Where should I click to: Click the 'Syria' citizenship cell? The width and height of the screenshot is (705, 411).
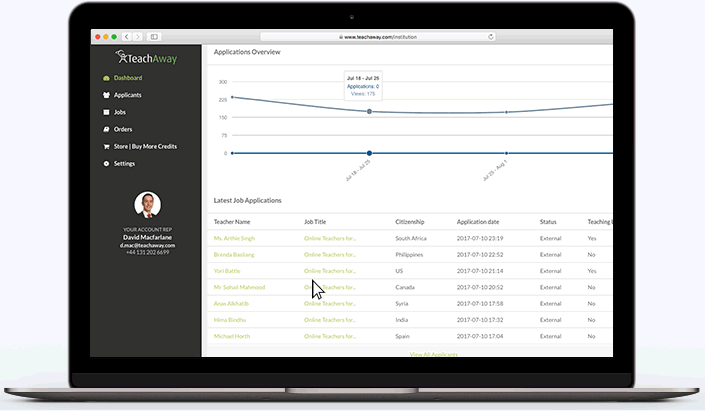pyautogui.click(x=402, y=304)
